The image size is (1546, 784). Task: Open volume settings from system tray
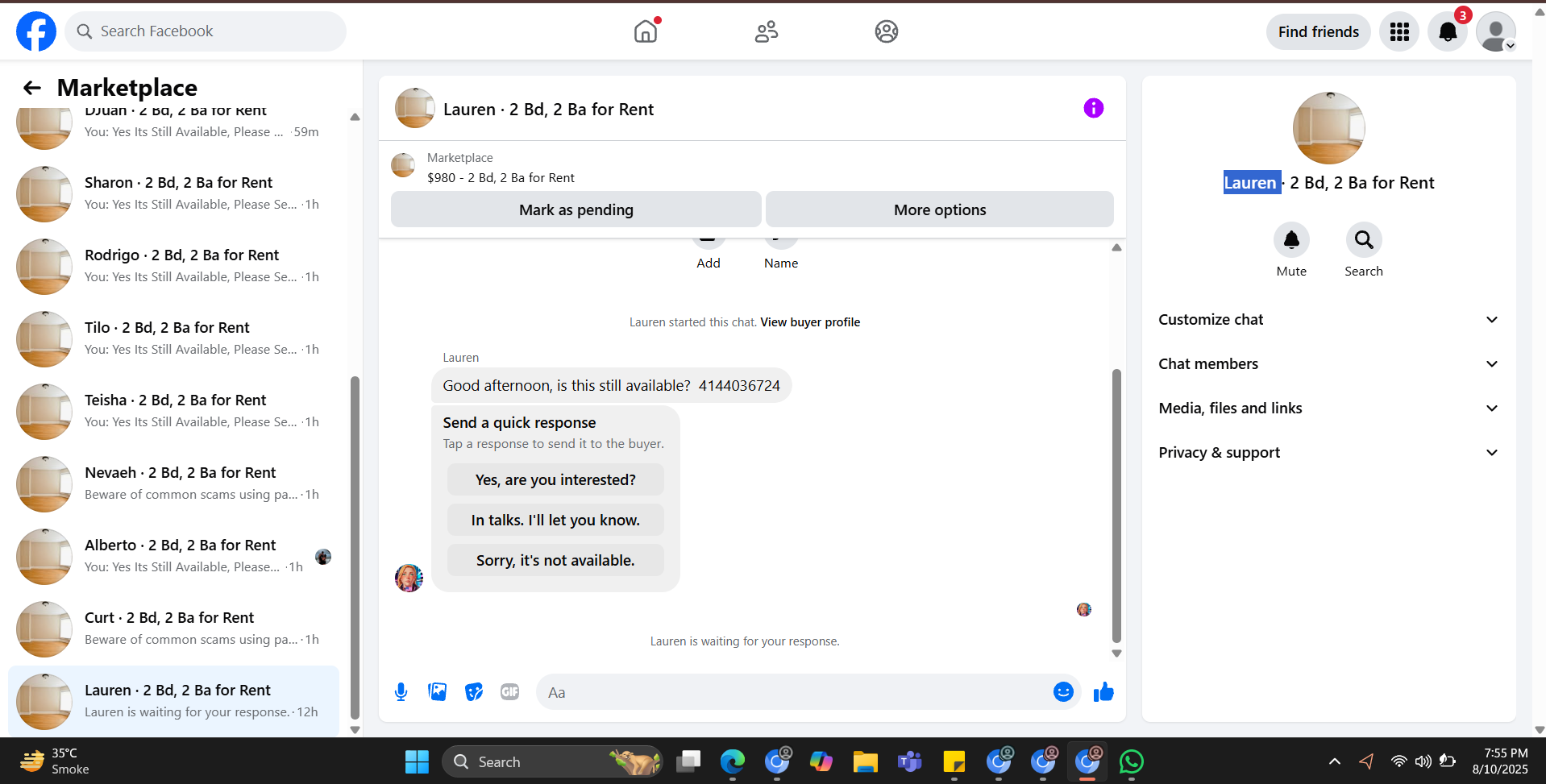point(1423,761)
